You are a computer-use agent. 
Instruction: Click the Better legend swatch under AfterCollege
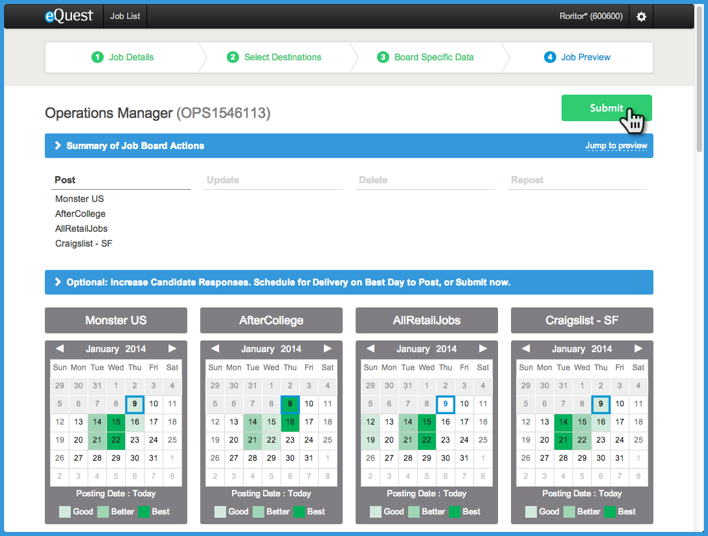(258, 512)
